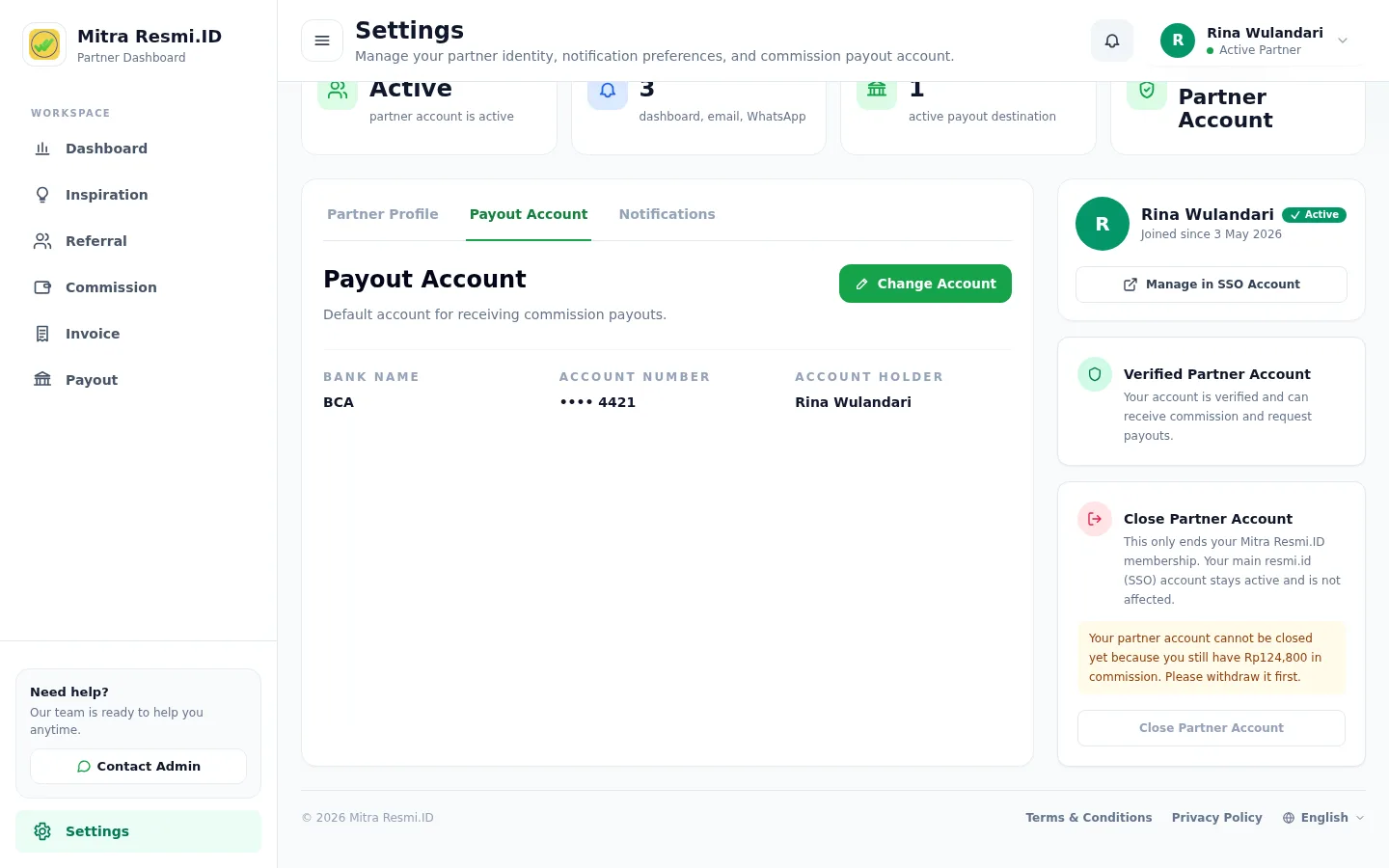
Task: Click the Change Account button
Action: (x=925, y=284)
